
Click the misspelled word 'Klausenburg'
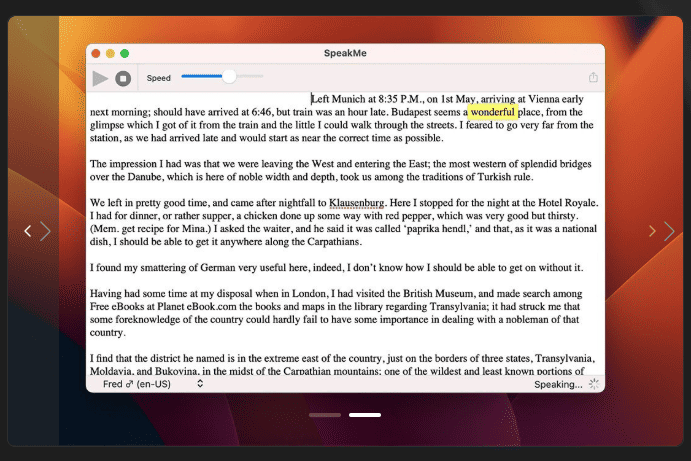coord(357,203)
